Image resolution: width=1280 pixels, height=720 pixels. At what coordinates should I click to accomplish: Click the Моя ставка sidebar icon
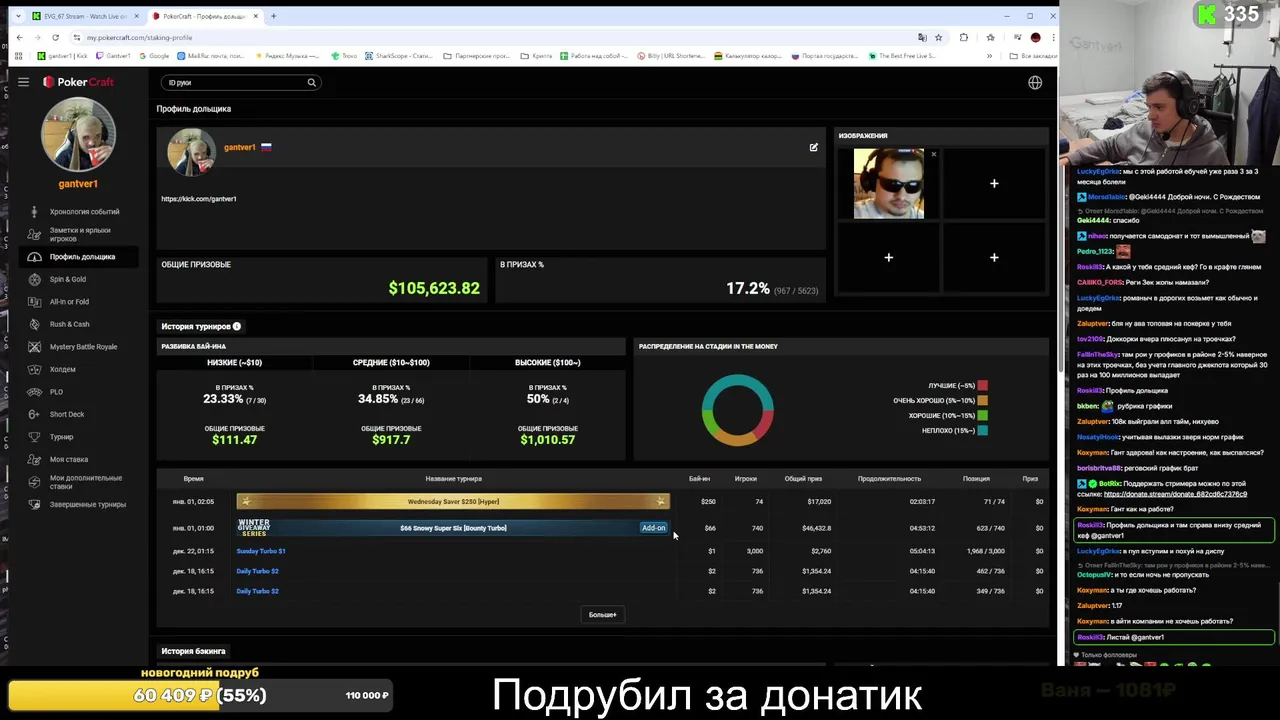point(34,459)
